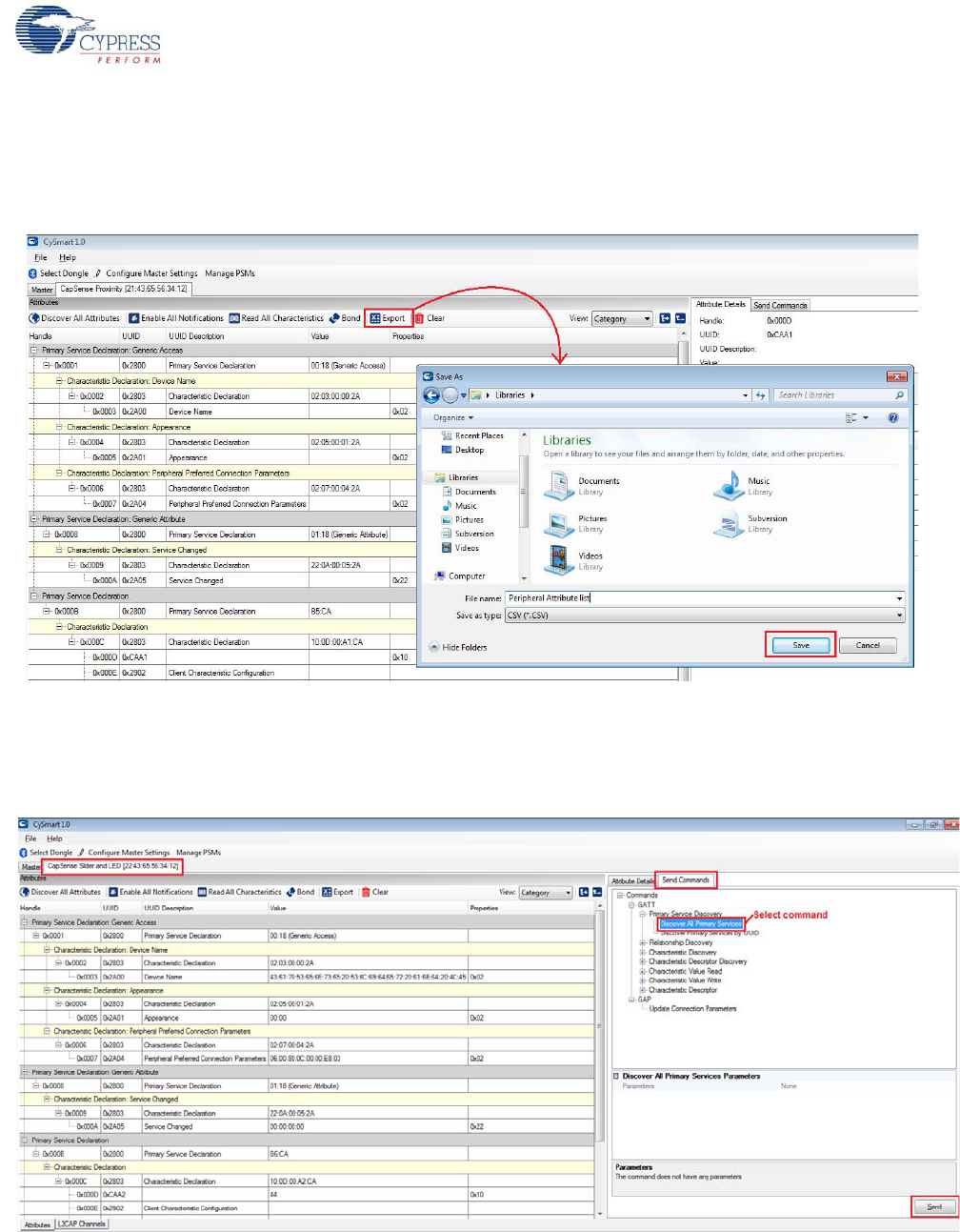Viewport: 960px width, 1232px height.
Task: Open the Documents library icon in the main pane
Action: pos(558,486)
